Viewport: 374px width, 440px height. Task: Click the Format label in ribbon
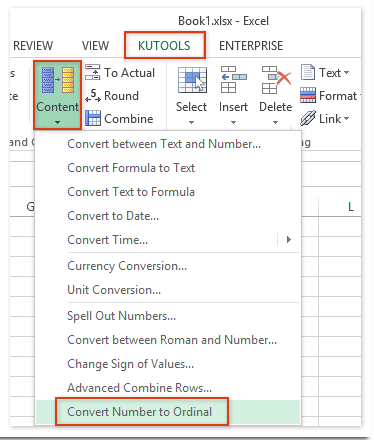pos(338,96)
